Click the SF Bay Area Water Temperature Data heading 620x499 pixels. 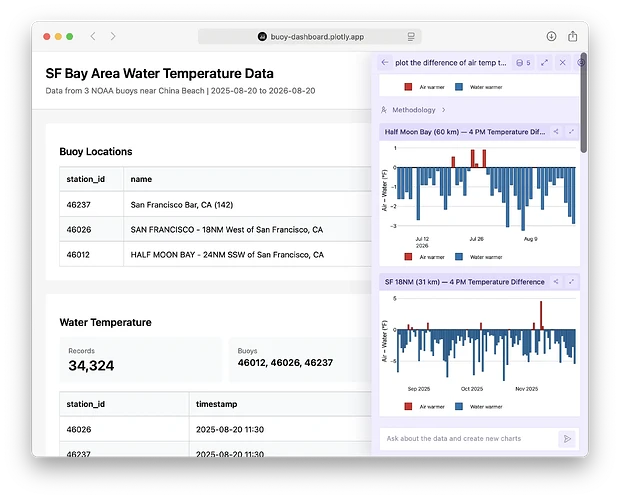159,74
